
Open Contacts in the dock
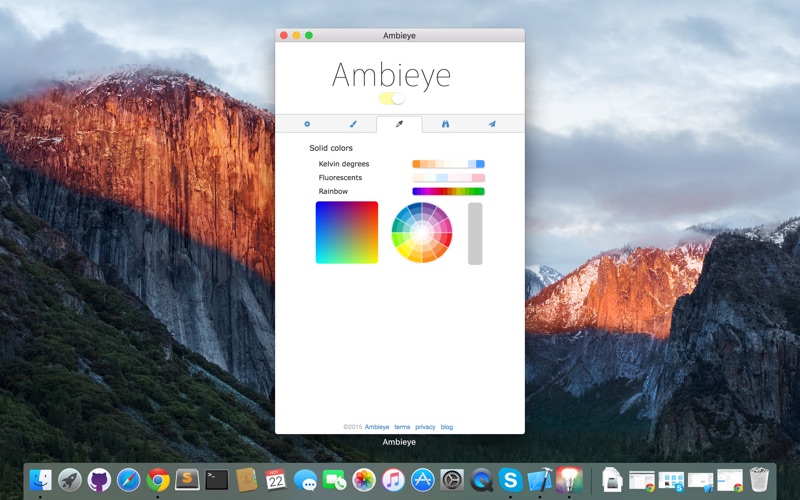click(246, 480)
